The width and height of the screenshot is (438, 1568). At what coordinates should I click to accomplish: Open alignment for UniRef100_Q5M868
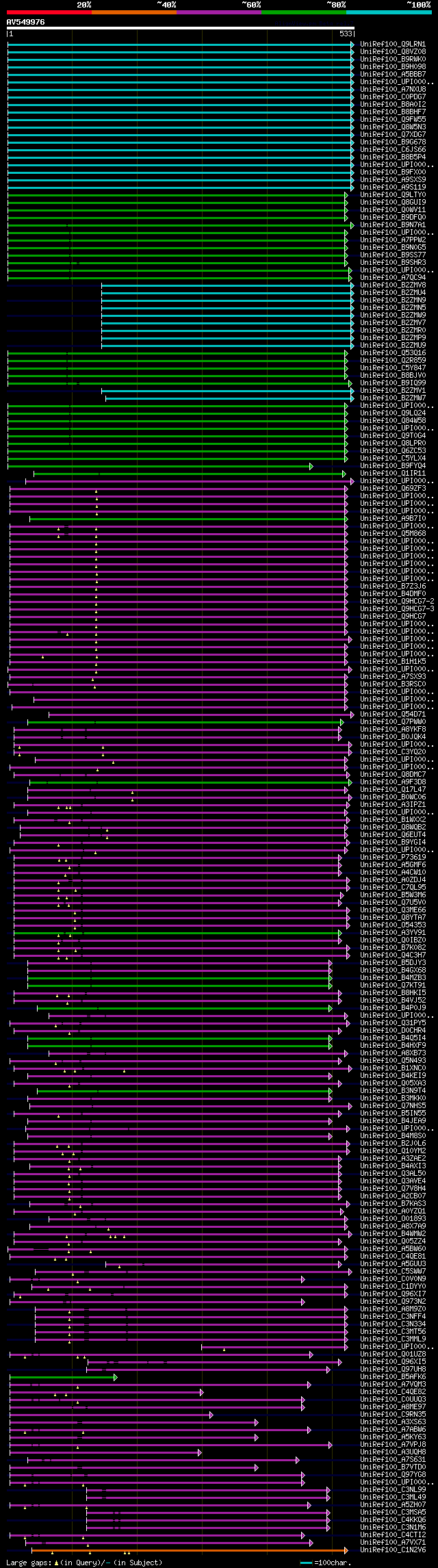pyautogui.click(x=393, y=534)
